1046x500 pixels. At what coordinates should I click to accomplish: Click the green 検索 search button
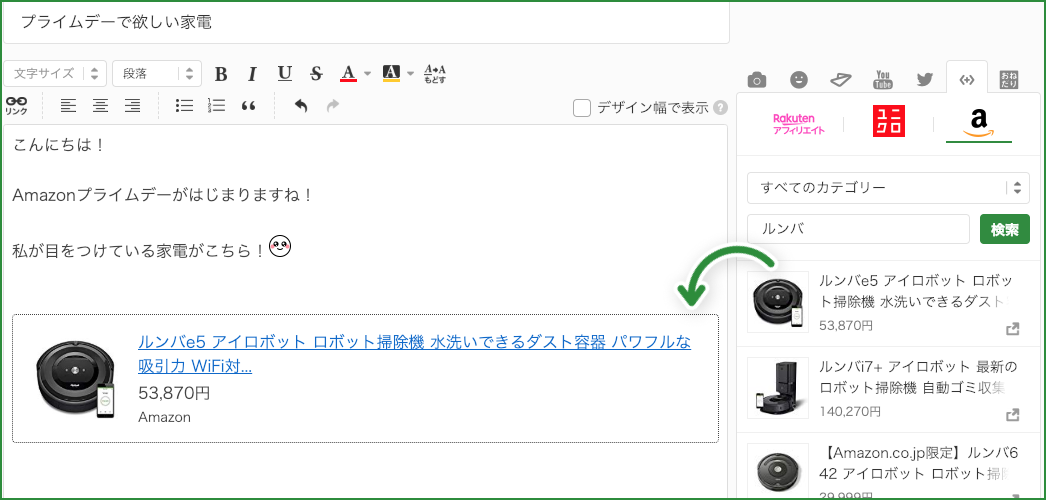[1005, 229]
